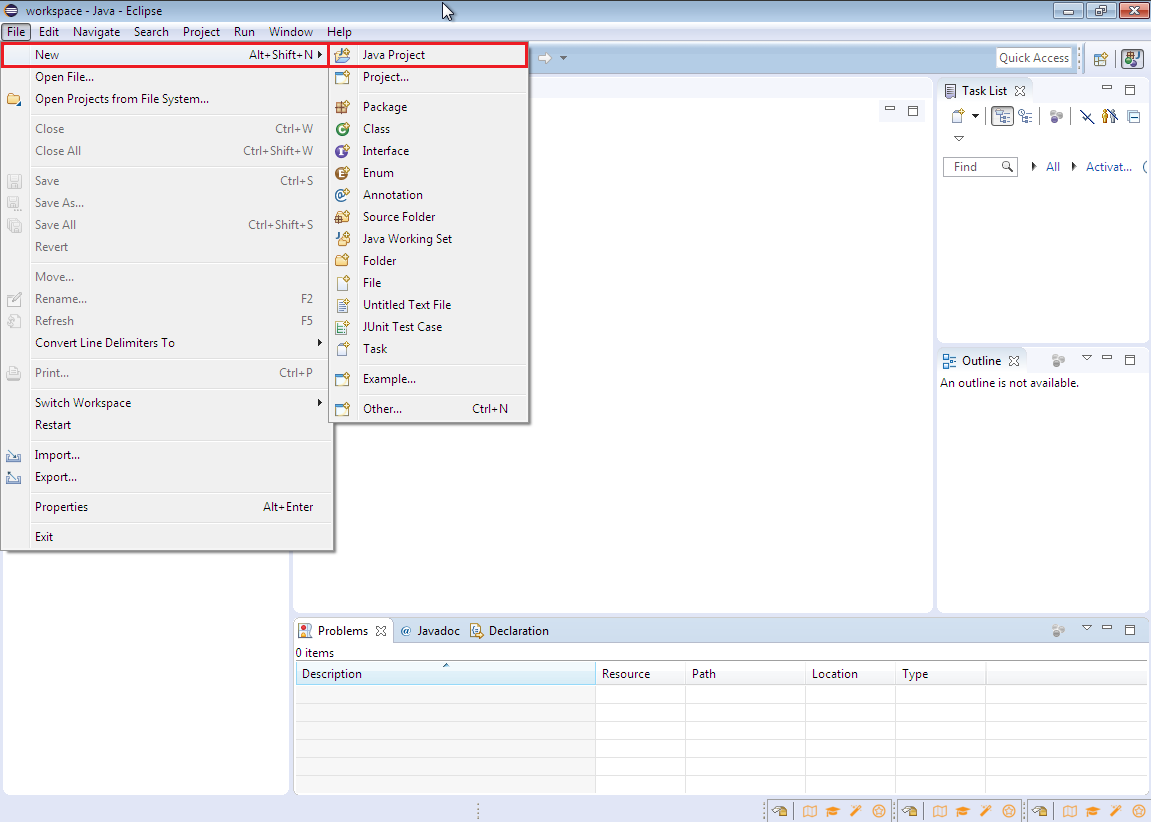The image size is (1151, 822).
Task: Open the Project menu
Action: pos(201,32)
